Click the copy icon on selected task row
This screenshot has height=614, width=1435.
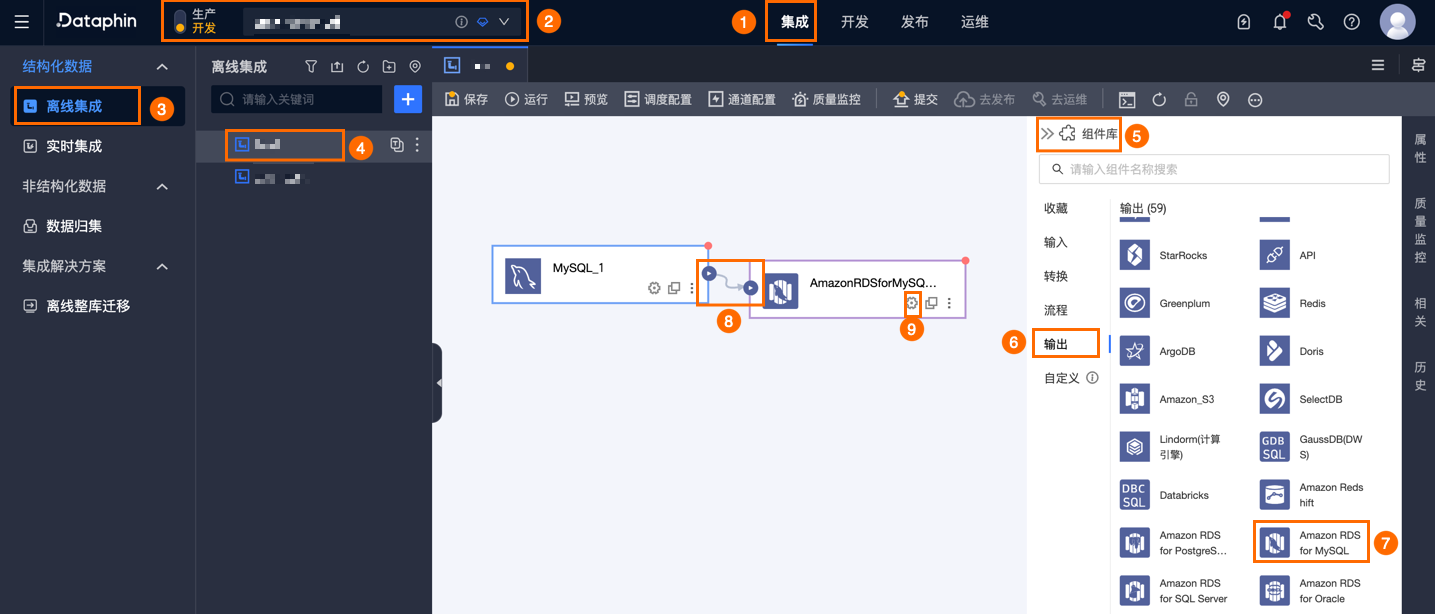397,145
